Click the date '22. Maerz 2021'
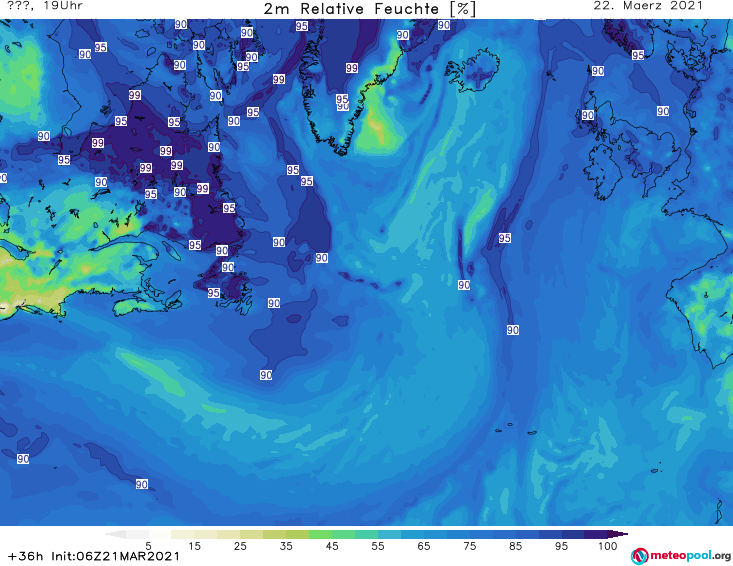 point(648,6)
